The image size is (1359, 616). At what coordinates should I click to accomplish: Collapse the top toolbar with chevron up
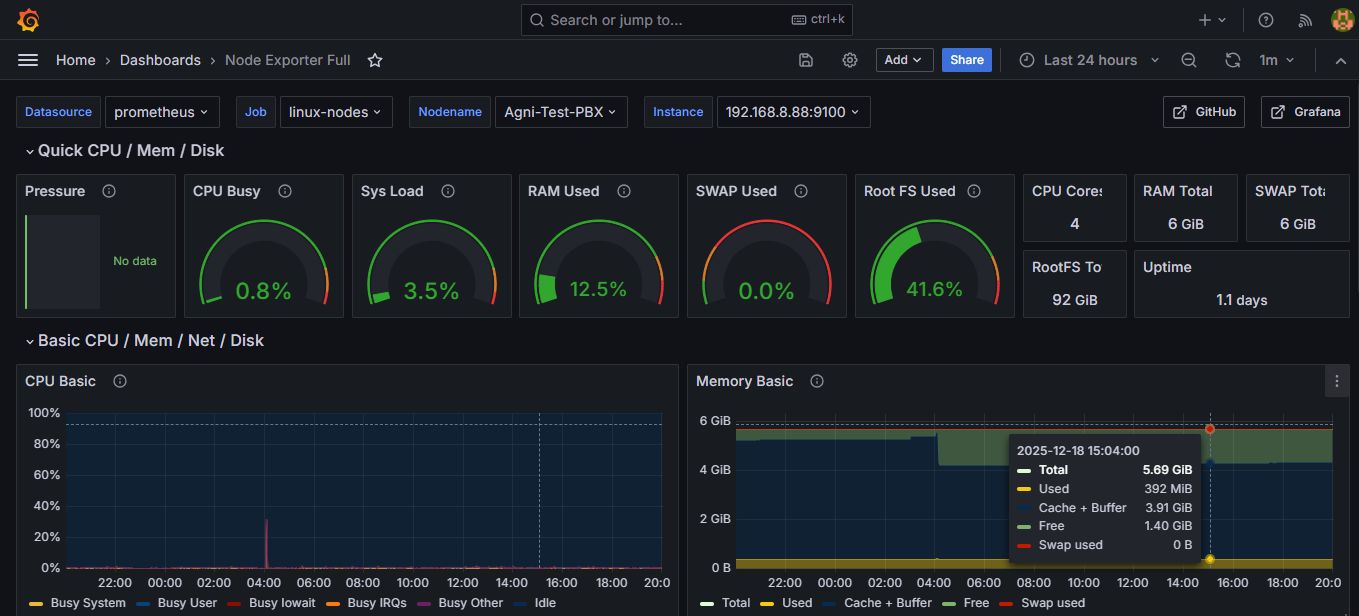click(1341, 60)
